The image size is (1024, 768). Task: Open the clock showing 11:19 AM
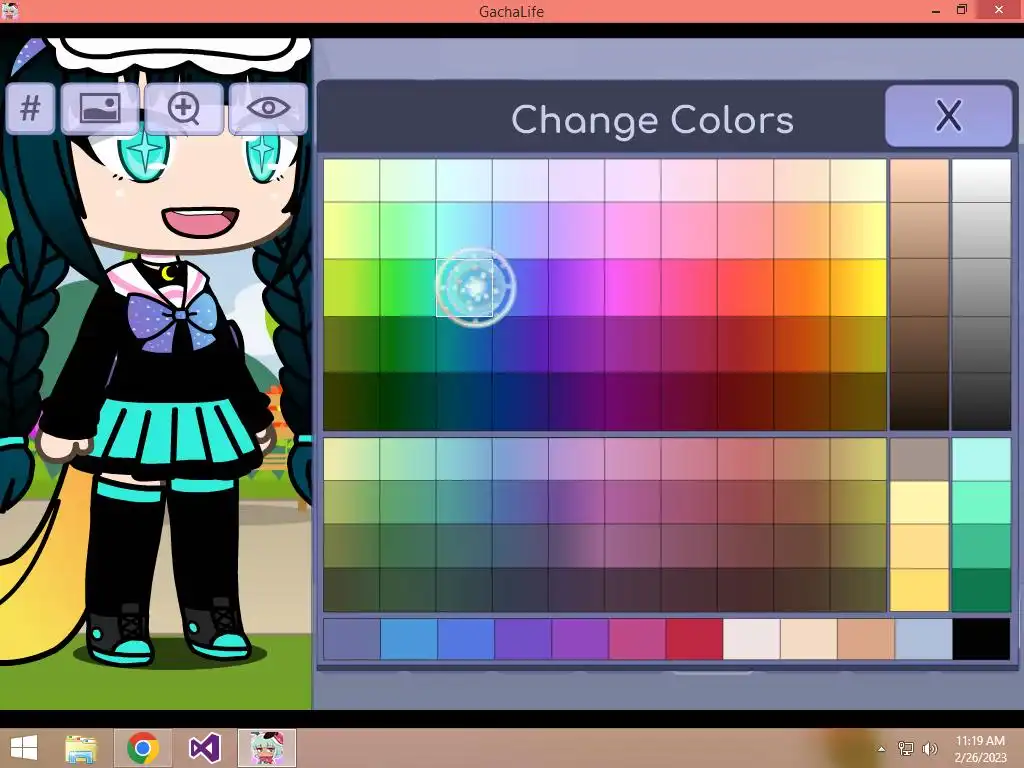point(980,748)
